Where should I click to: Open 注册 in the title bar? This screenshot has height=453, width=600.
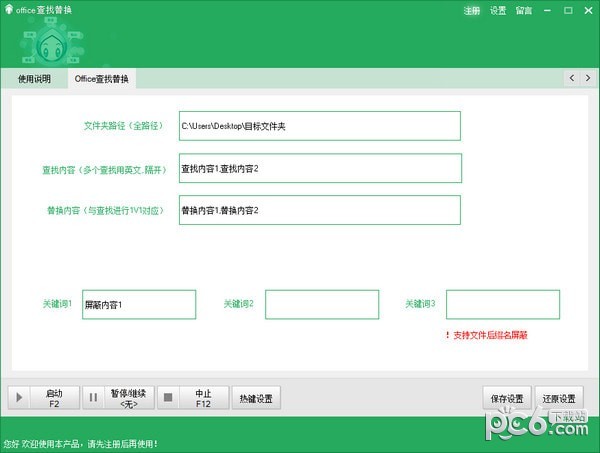coord(471,11)
